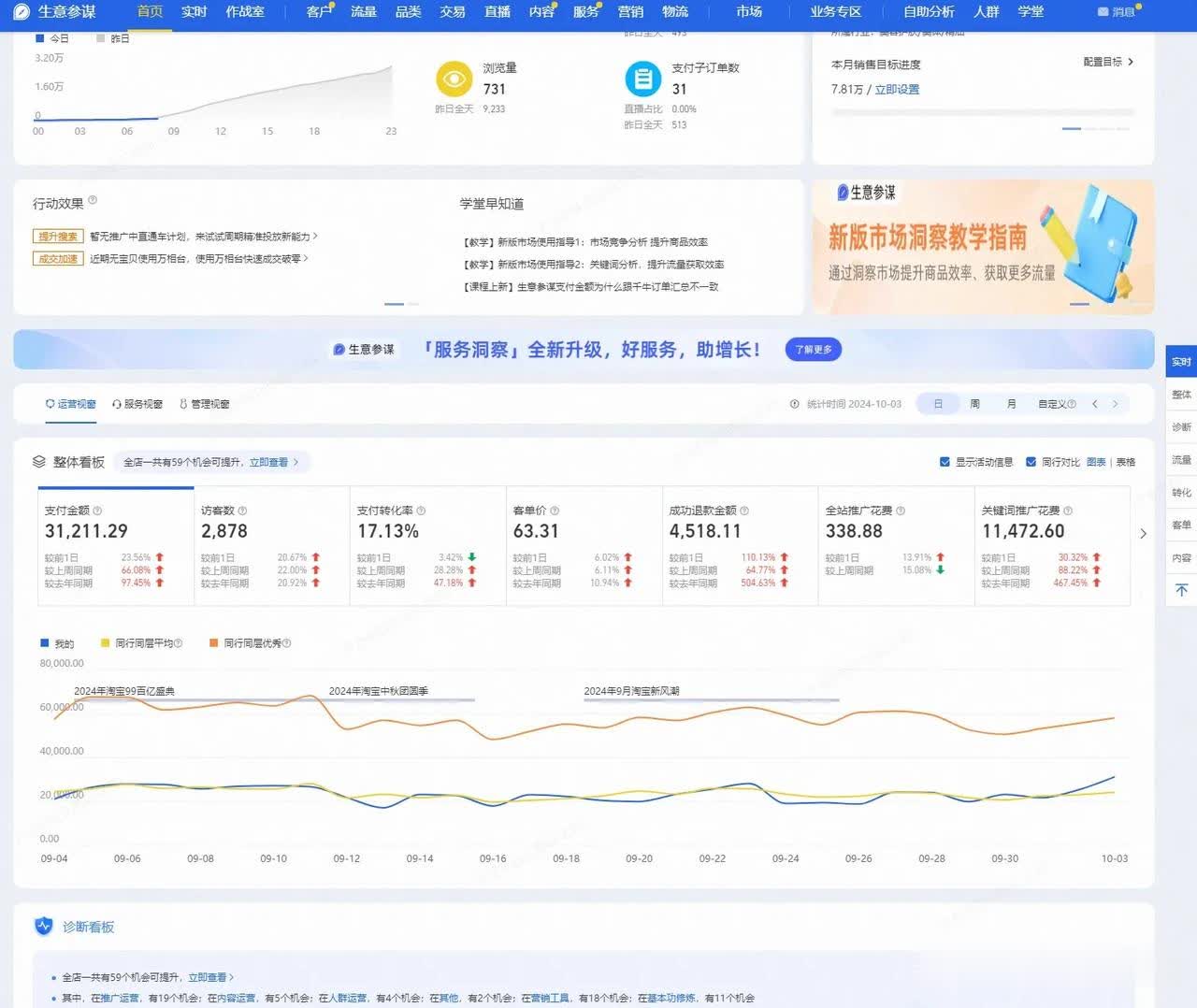The height and width of the screenshot is (1008, 1197).
Task: Open the 实时 nav tab
Action: pyautogui.click(x=194, y=11)
